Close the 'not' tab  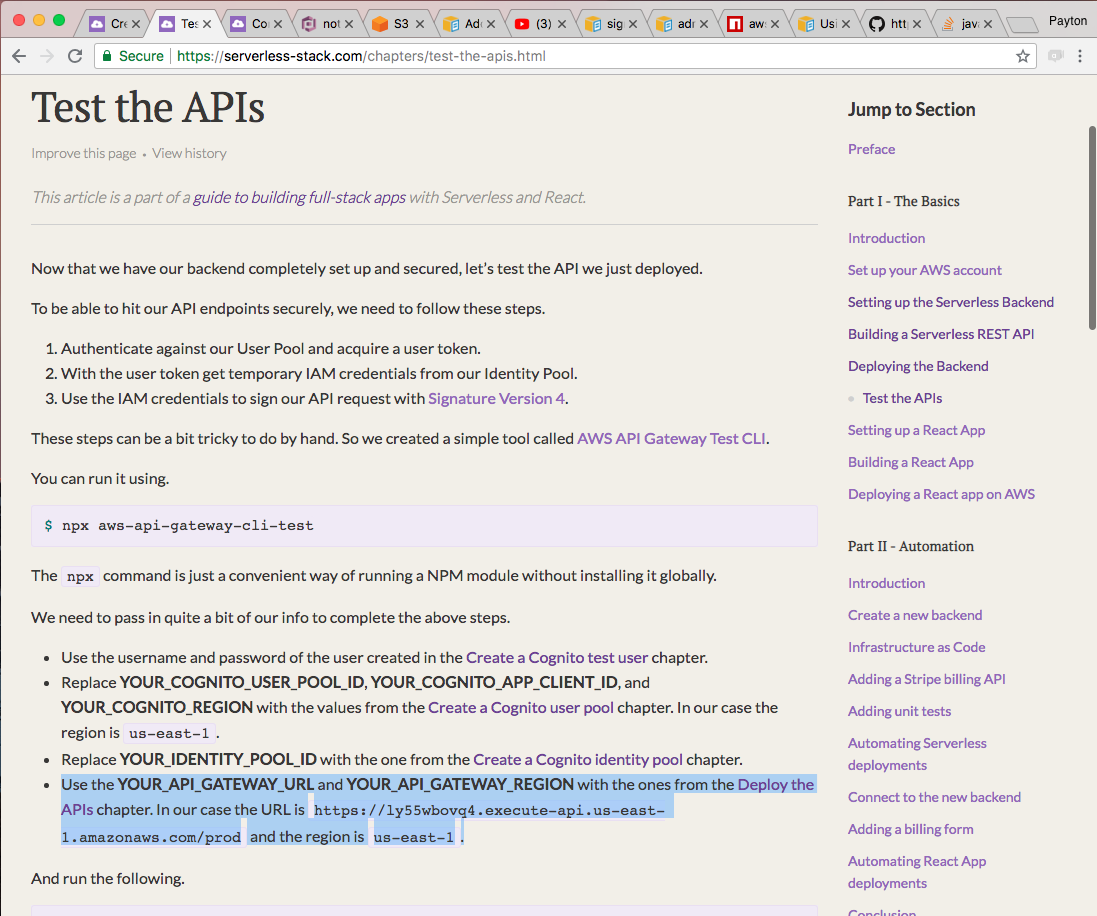pos(349,24)
